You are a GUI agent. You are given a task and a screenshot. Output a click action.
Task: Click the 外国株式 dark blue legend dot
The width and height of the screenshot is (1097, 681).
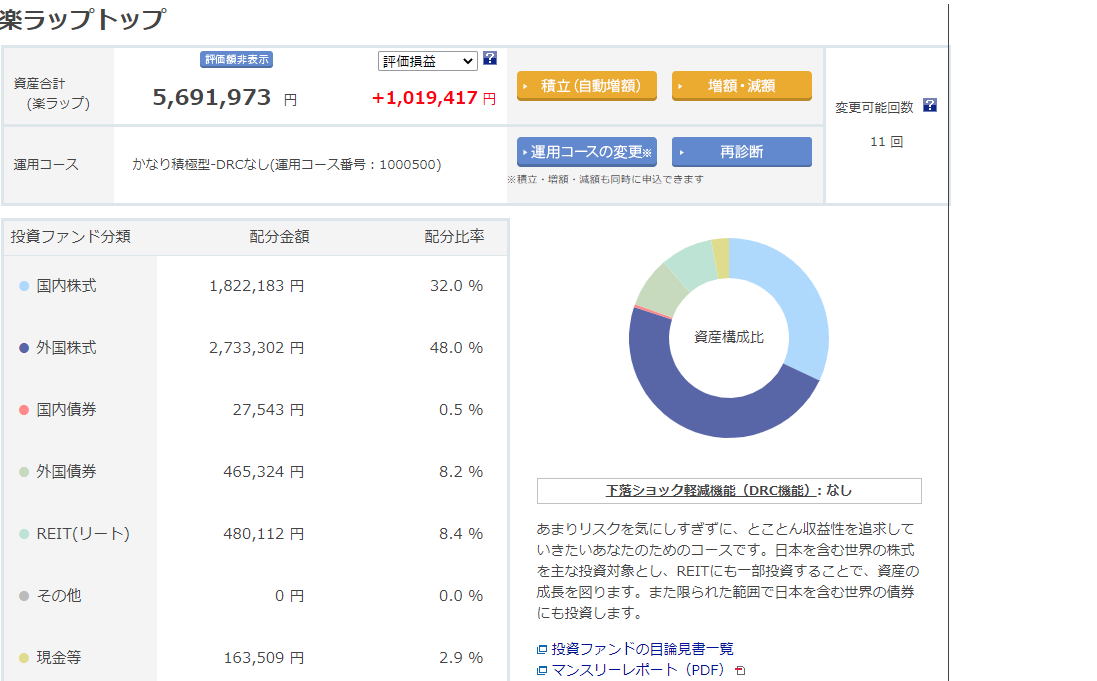coord(24,348)
